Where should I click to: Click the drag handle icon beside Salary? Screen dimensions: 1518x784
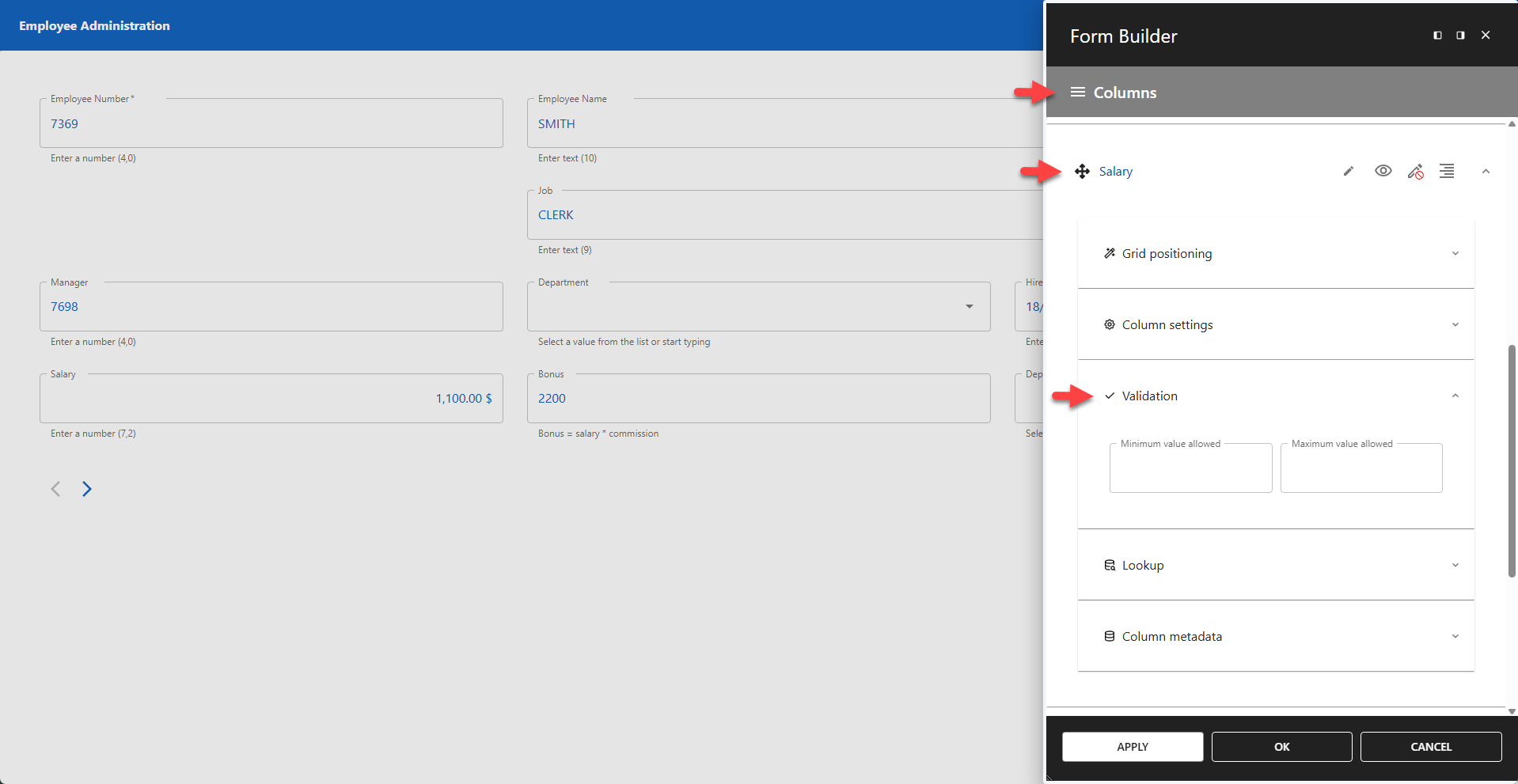click(1082, 171)
